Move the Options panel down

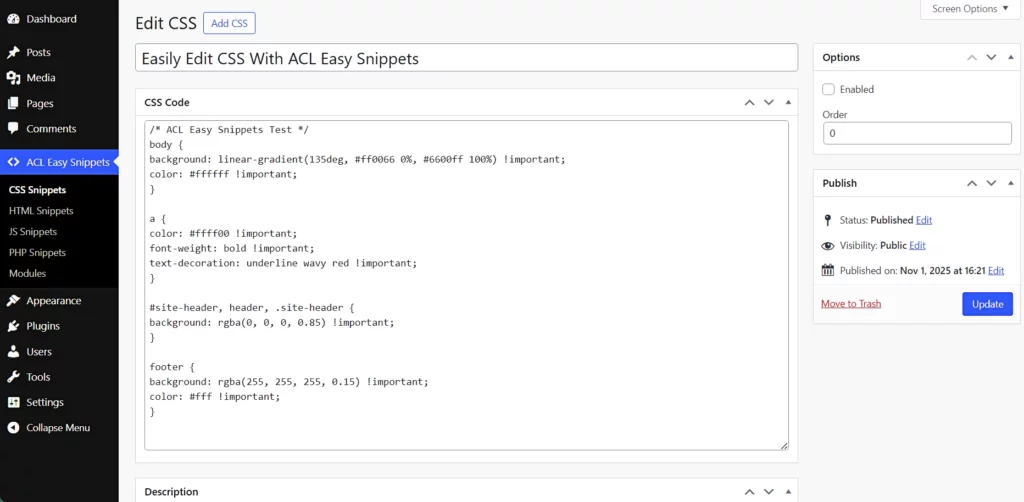pyautogui.click(x=991, y=58)
